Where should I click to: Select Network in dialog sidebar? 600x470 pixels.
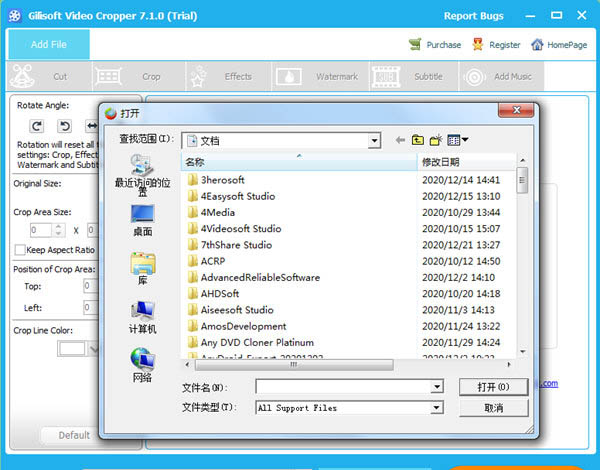pyautogui.click(x=142, y=366)
